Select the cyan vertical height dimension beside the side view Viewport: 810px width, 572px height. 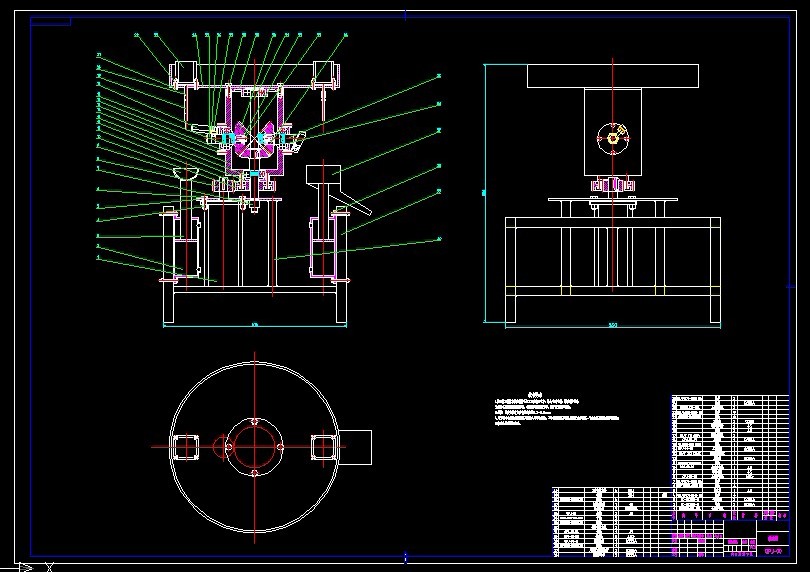(485, 193)
